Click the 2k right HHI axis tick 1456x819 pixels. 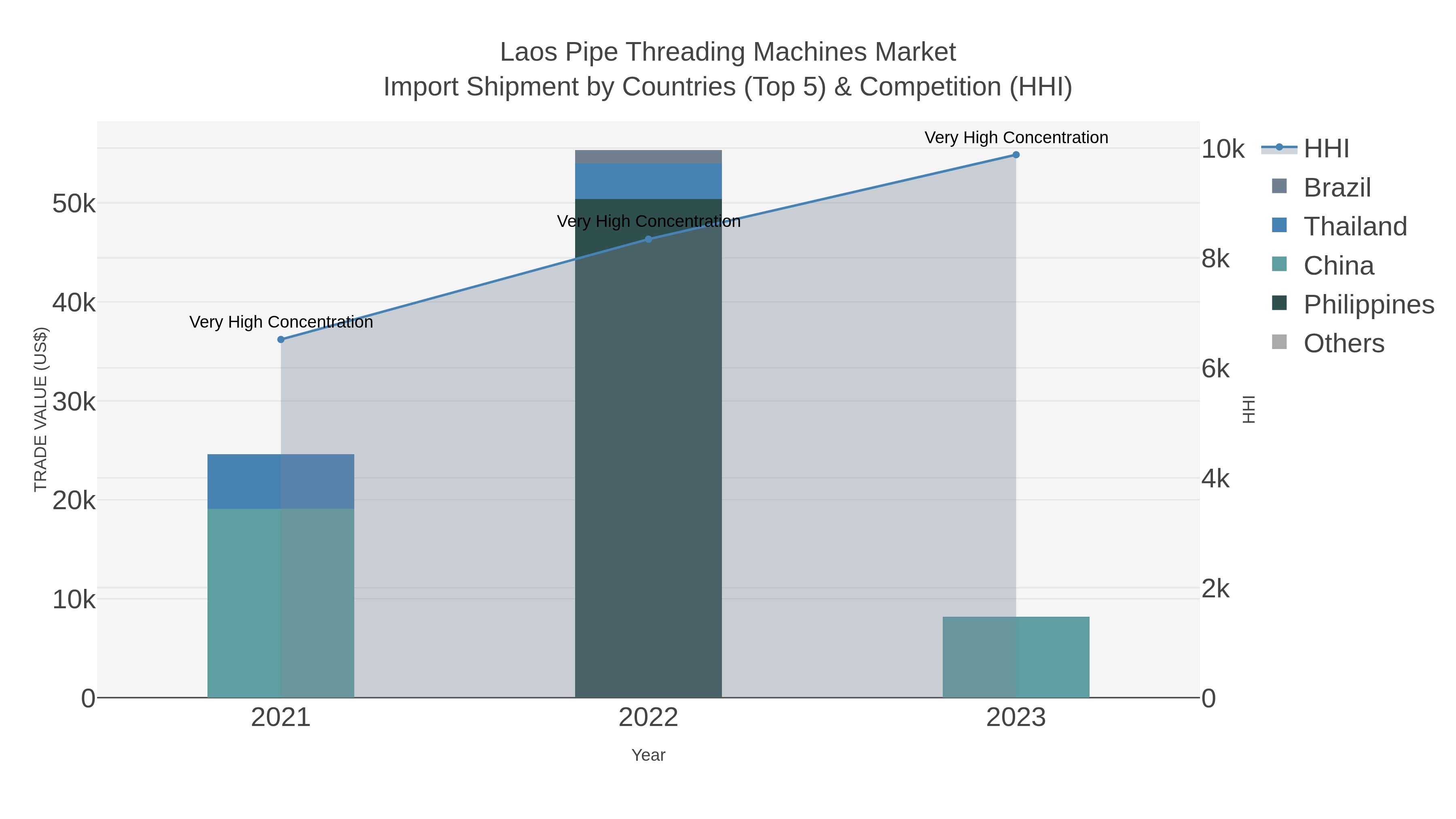tap(1216, 588)
